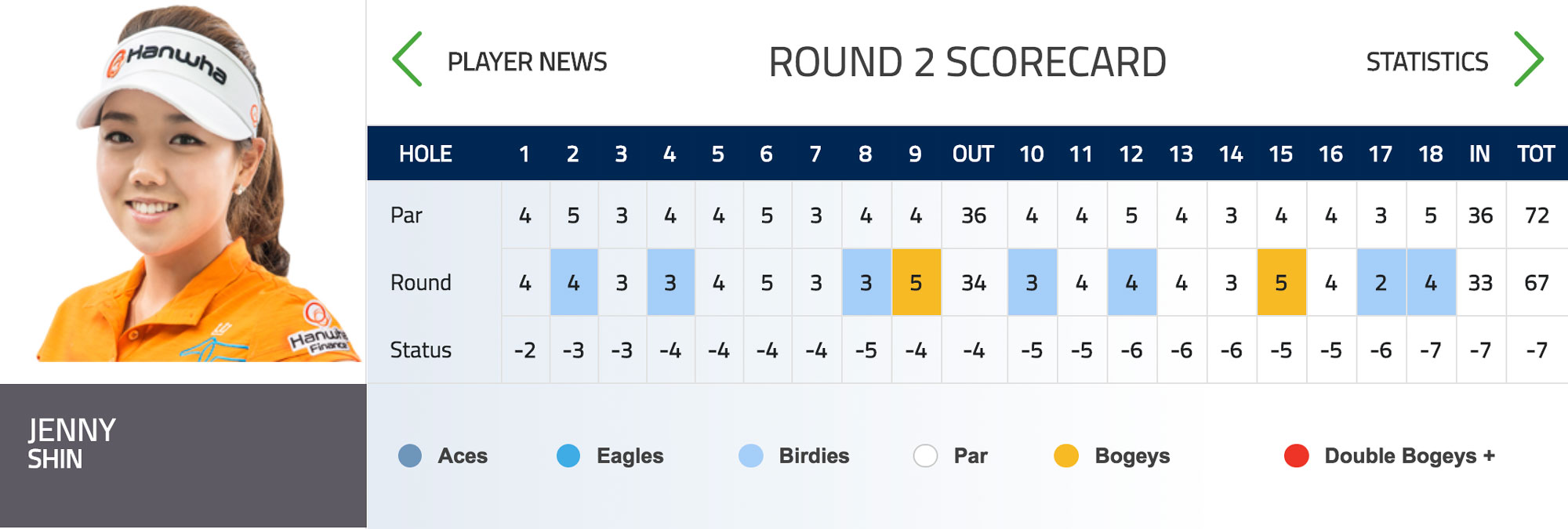The width and height of the screenshot is (1568, 529).
Task: Click the TOT column header
Action: pos(1536,154)
